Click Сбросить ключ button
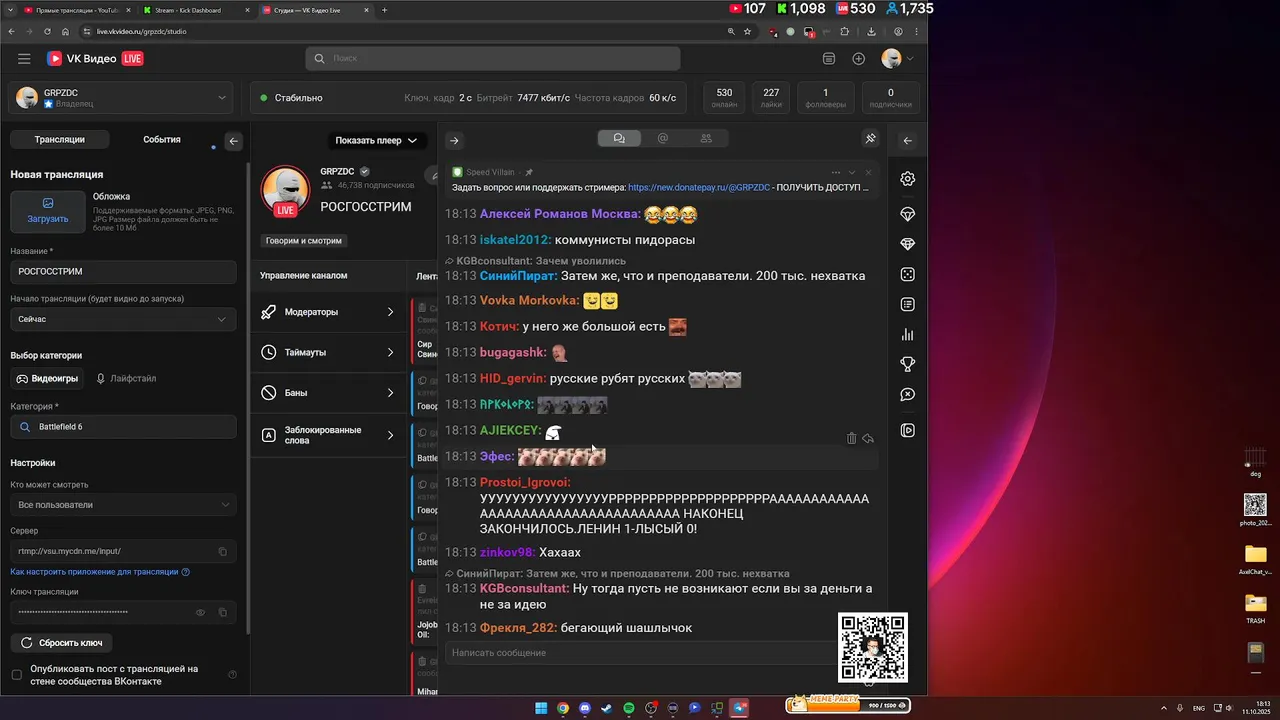This screenshot has height=720, width=1280. tap(62, 643)
